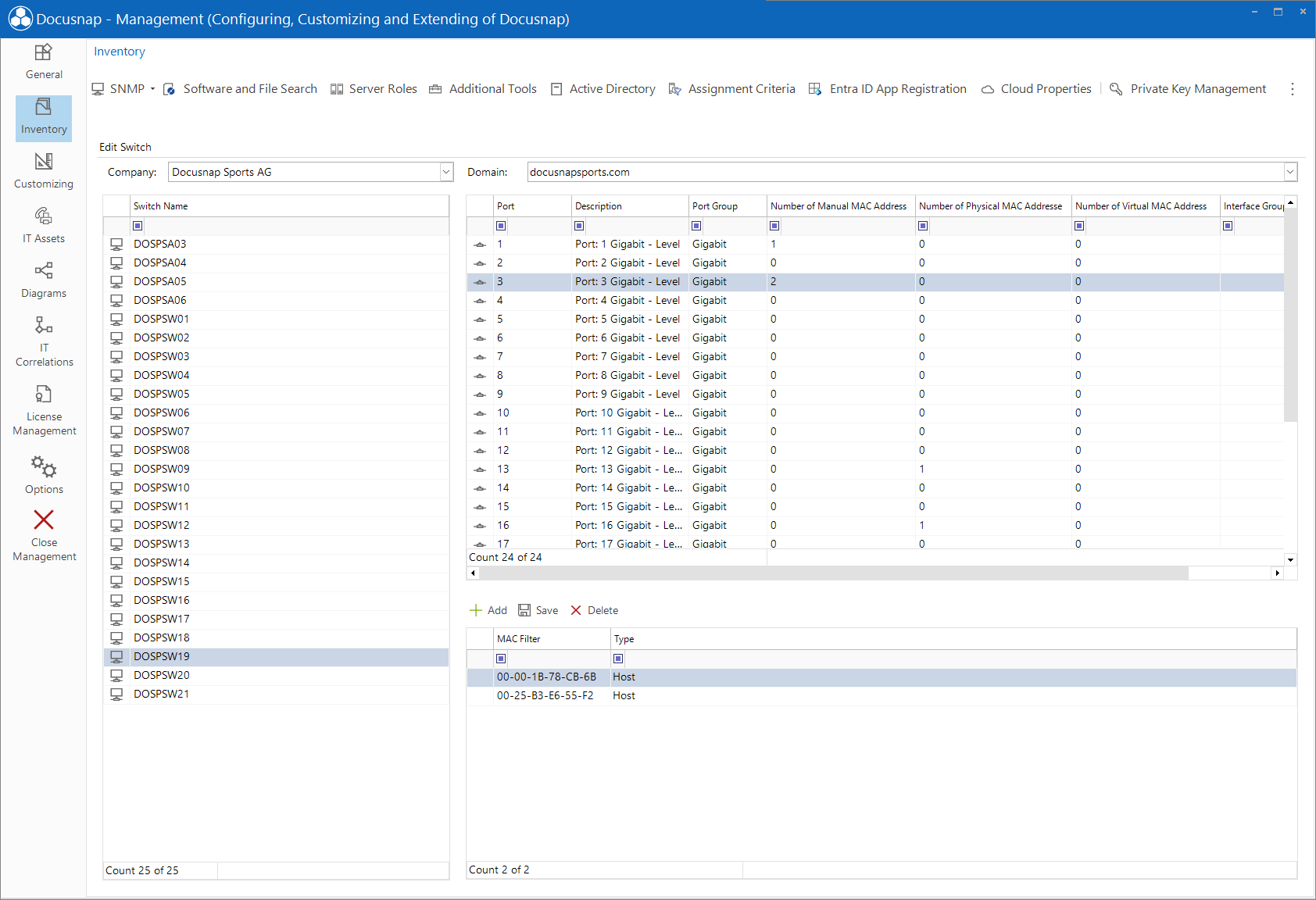This screenshot has width=1316, height=900.
Task: Select MAC filter 00-25-B3-E6-55-F2 row
Action: click(x=882, y=695)
